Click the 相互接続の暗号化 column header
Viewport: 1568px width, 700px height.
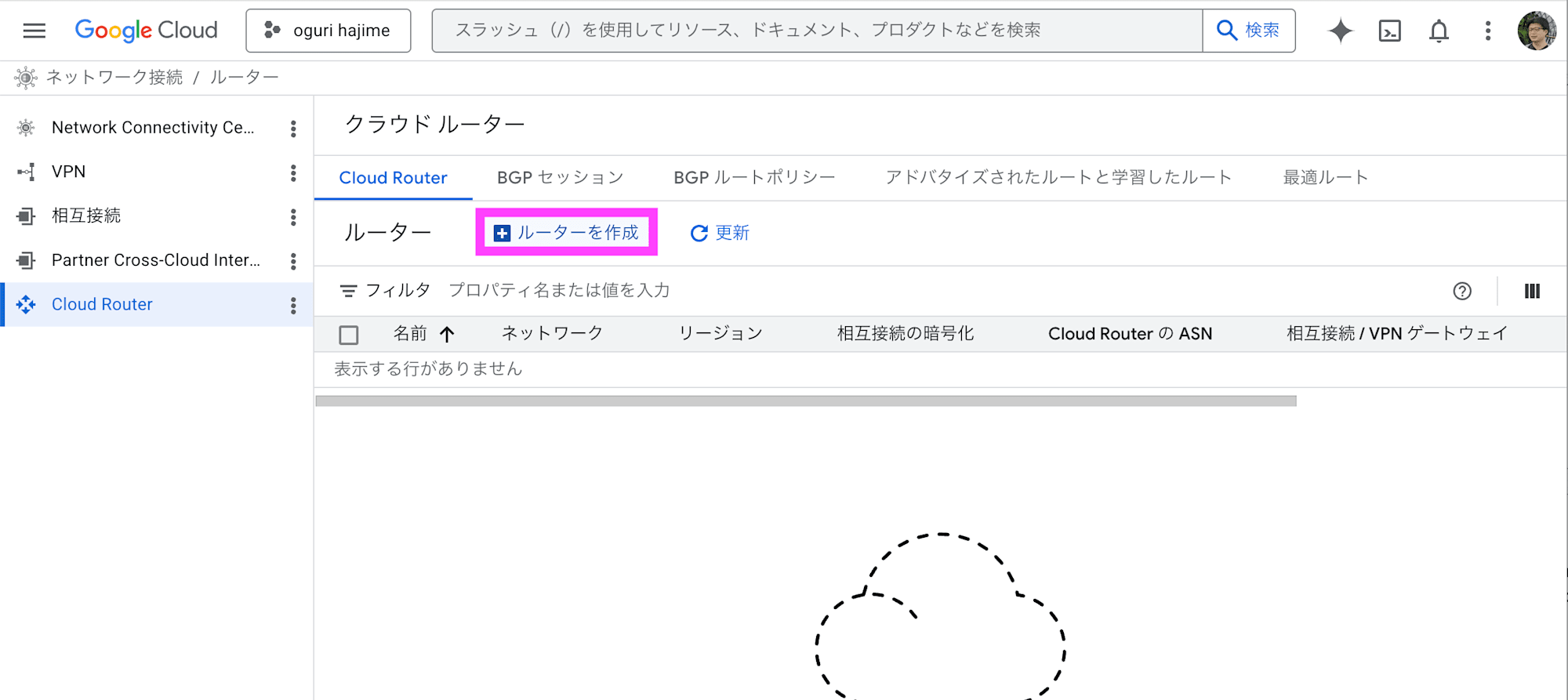[x=906, y=334]
